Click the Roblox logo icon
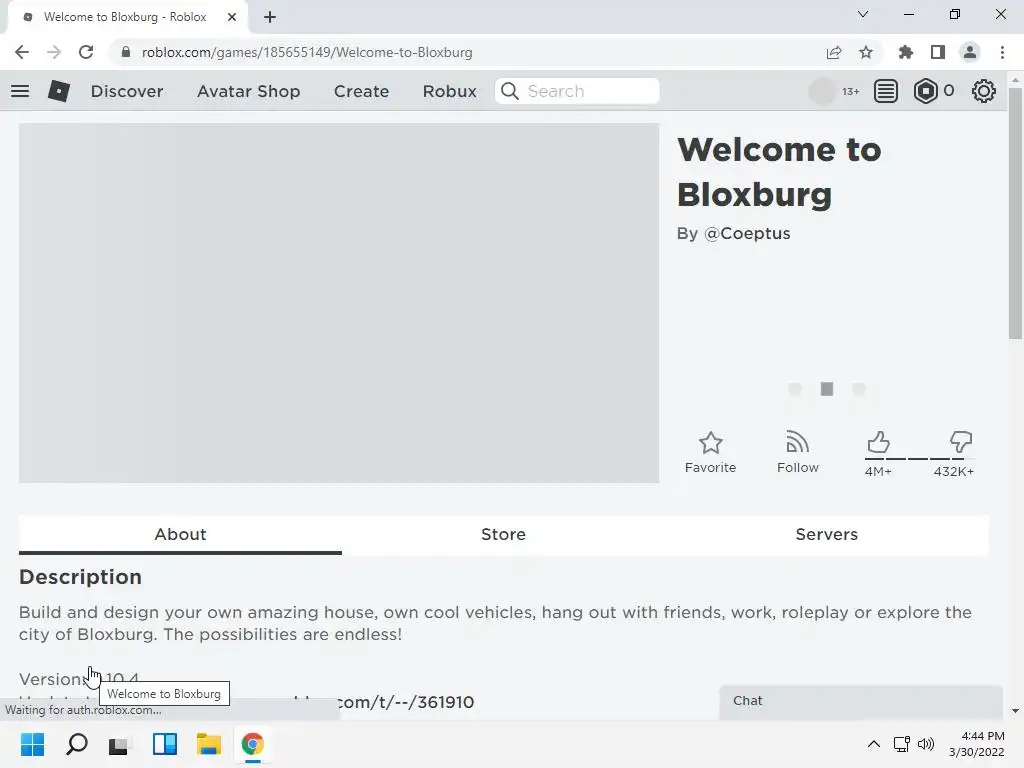Image resolution: width=1024 pixels, height=768 pixels. click(x=59, y=91)
